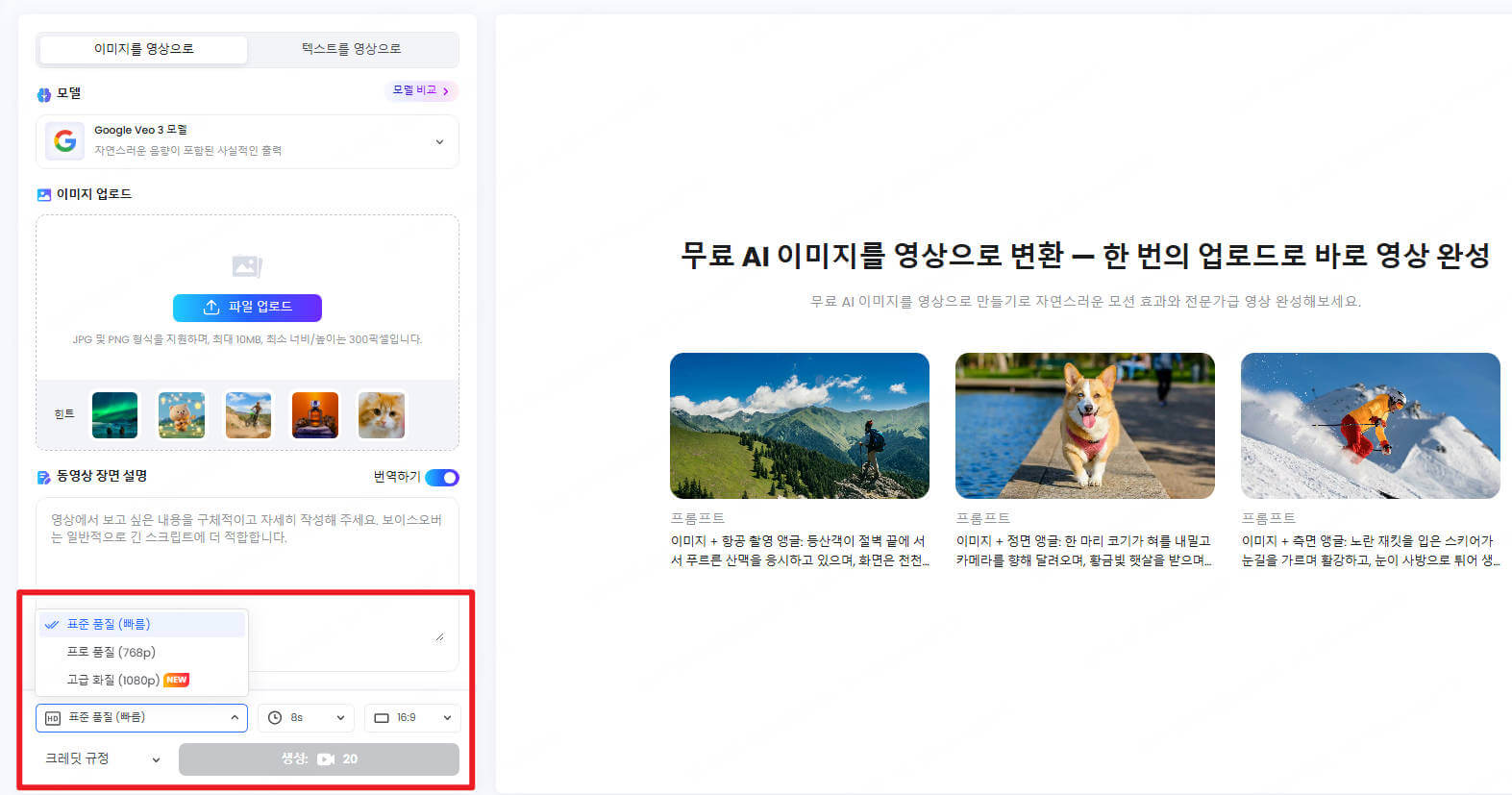Click the 힌트 label
The width and height of the screenshot is (1512, 795).
[x=64, y=414]
